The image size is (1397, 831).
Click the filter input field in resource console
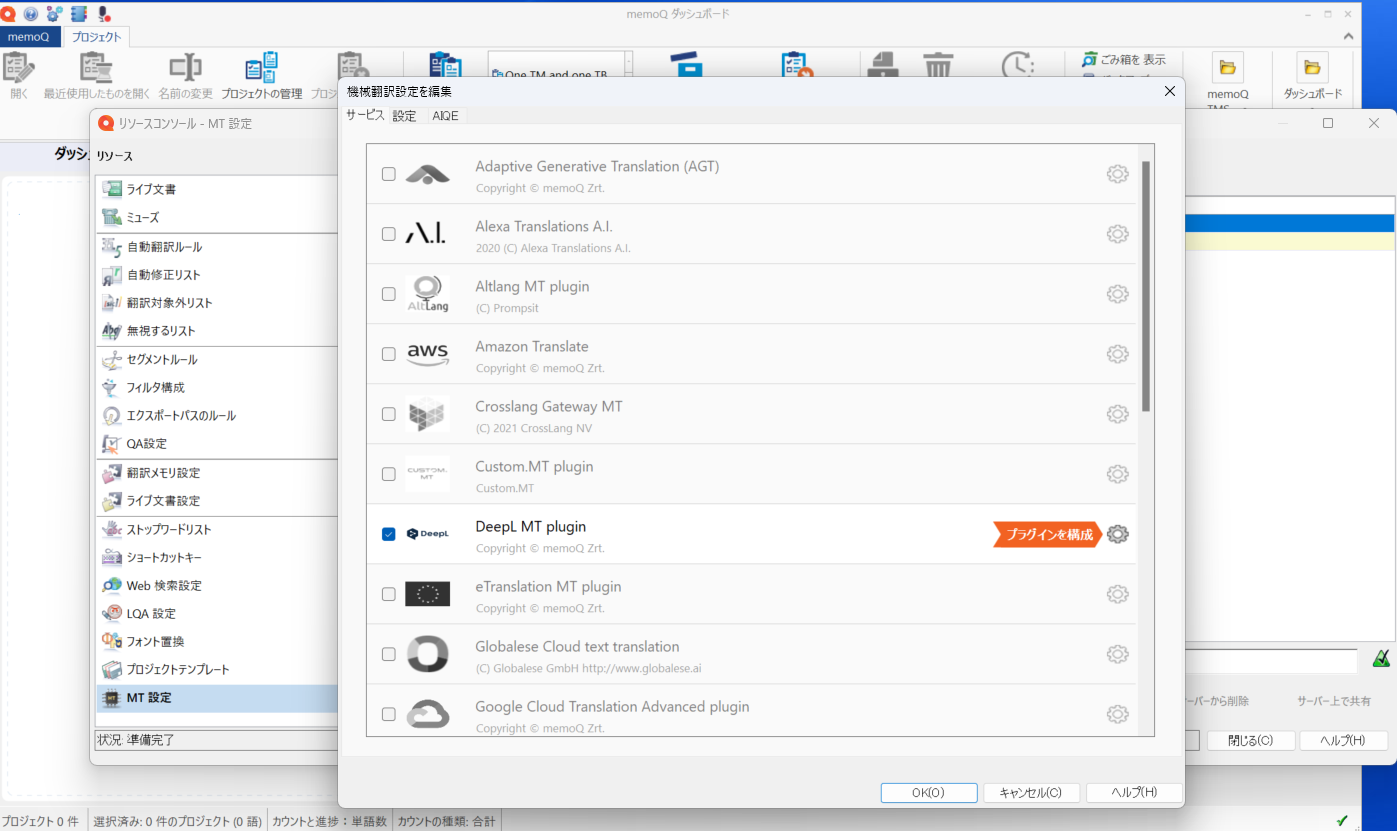tap(1270, 660)
